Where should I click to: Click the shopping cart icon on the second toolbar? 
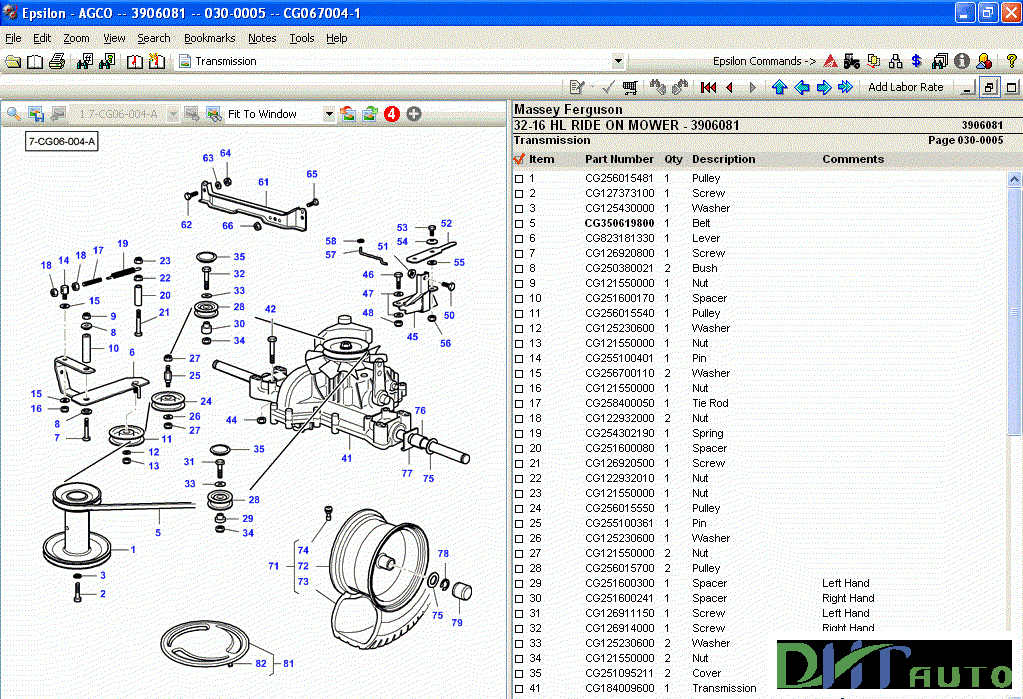pyautogui.click(x=629, y=86)
